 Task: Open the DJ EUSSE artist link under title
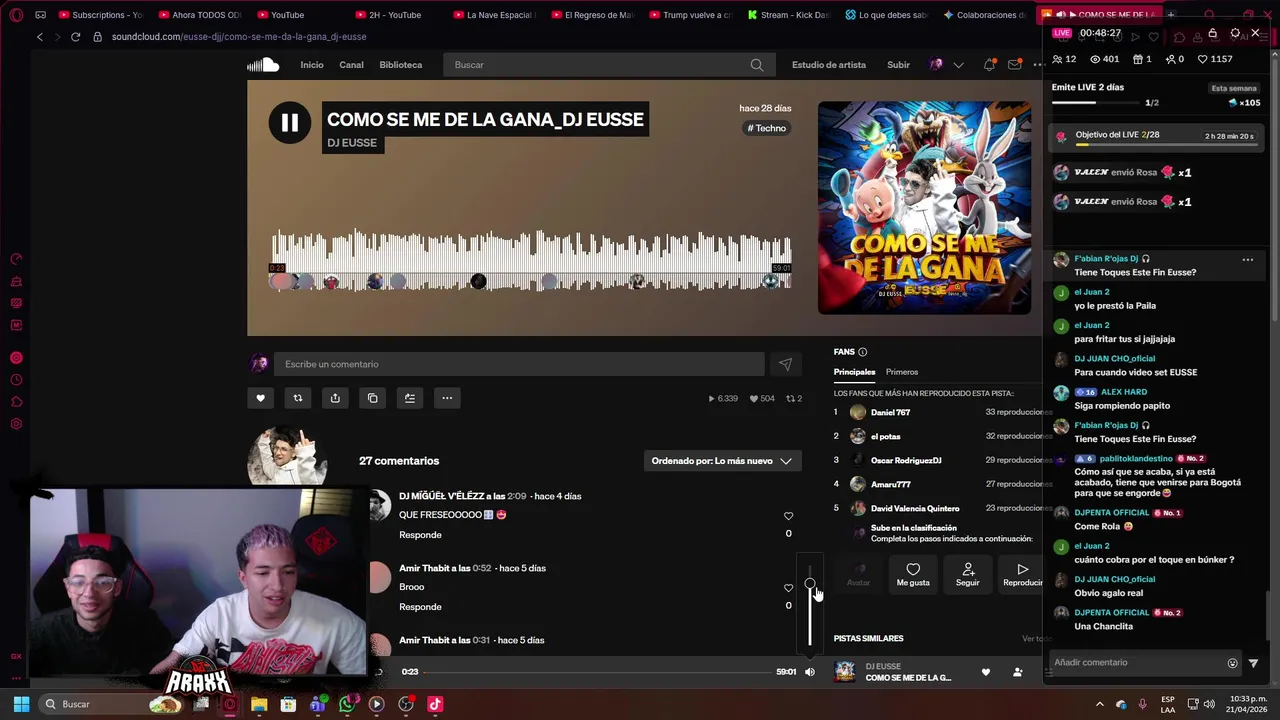pyautogui.click(x=352, y=143)
